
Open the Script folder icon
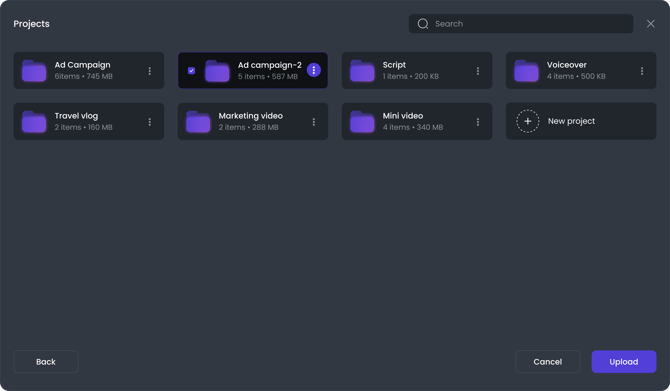[x=362, y=71]
